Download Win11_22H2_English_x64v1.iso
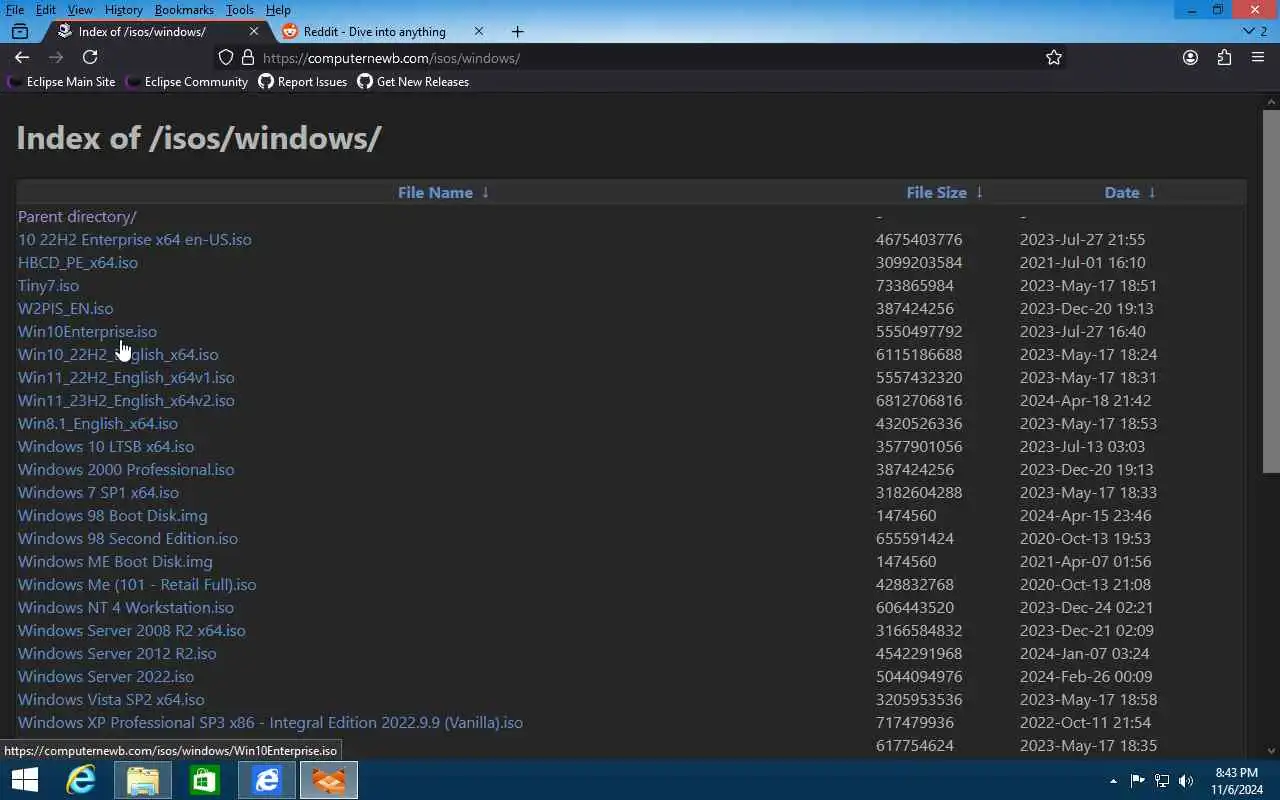 tap(126, 377)
